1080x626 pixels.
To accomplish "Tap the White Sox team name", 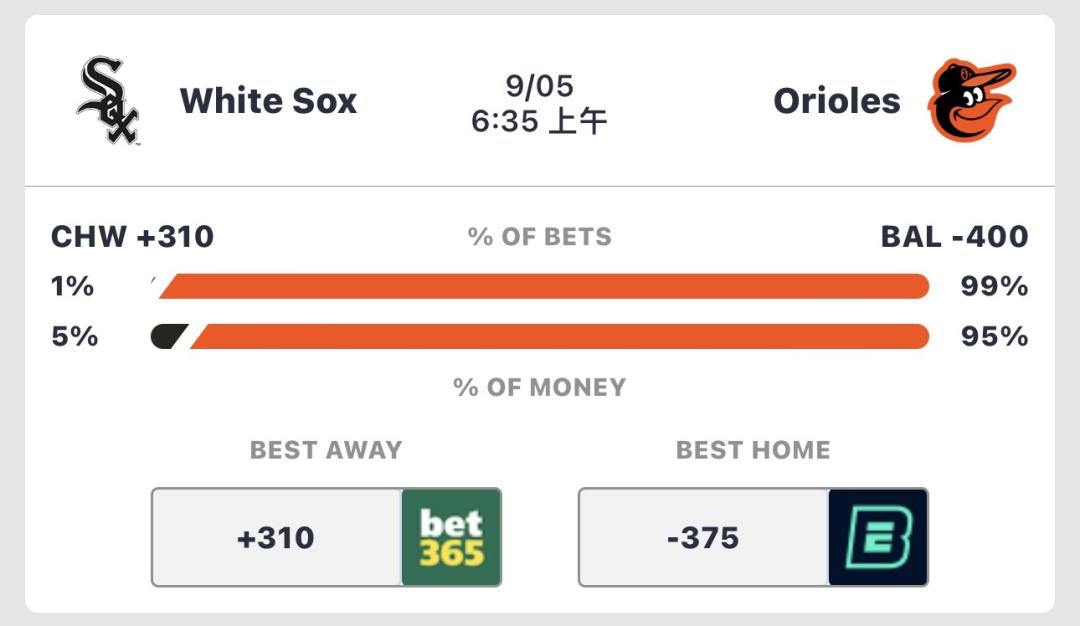I will tap(269, 101).
